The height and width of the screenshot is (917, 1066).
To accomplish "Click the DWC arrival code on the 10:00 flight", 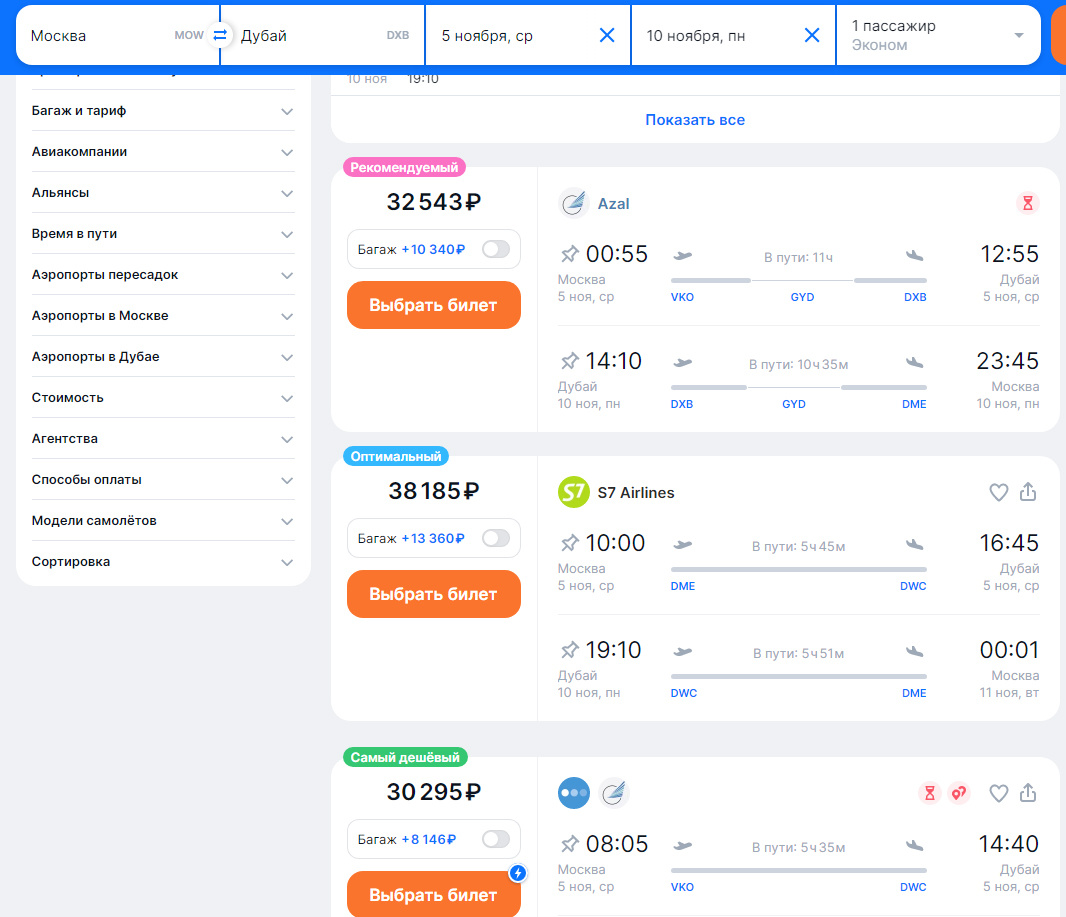I will pyautogui.click(x=913, y=586).
